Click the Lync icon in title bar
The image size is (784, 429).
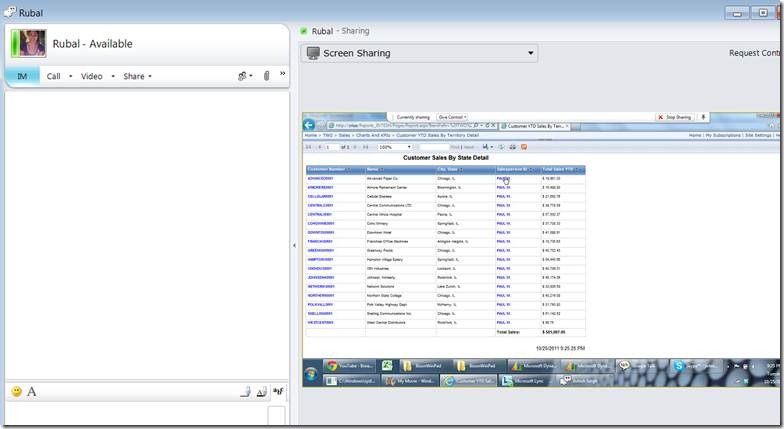coord(9,13)
